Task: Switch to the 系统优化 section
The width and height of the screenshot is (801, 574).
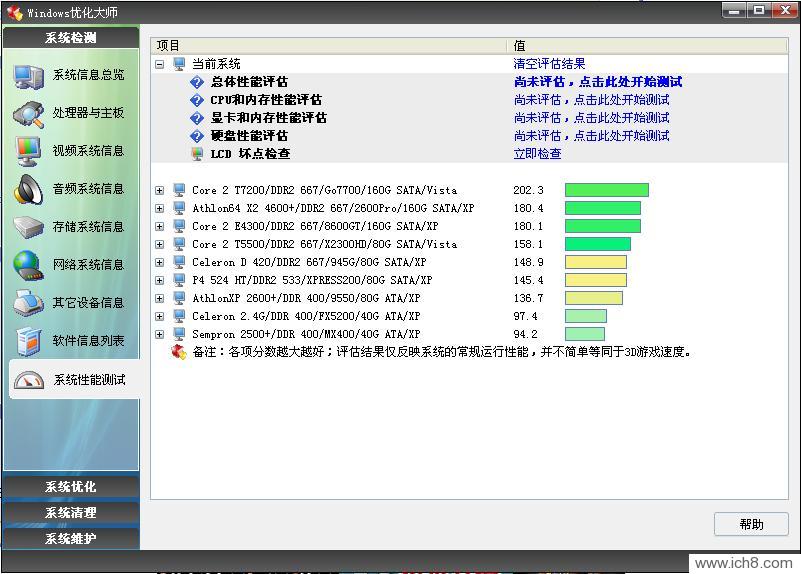Action: [x=71, y=486]
